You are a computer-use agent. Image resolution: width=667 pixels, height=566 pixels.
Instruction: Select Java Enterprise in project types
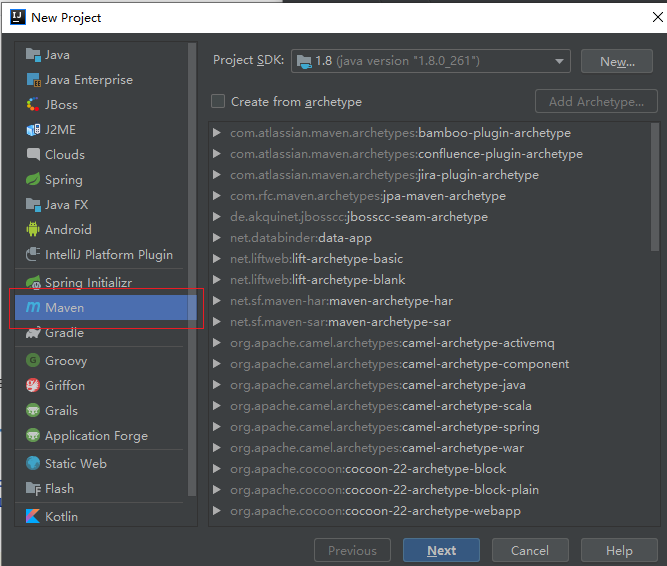(88, 80)
